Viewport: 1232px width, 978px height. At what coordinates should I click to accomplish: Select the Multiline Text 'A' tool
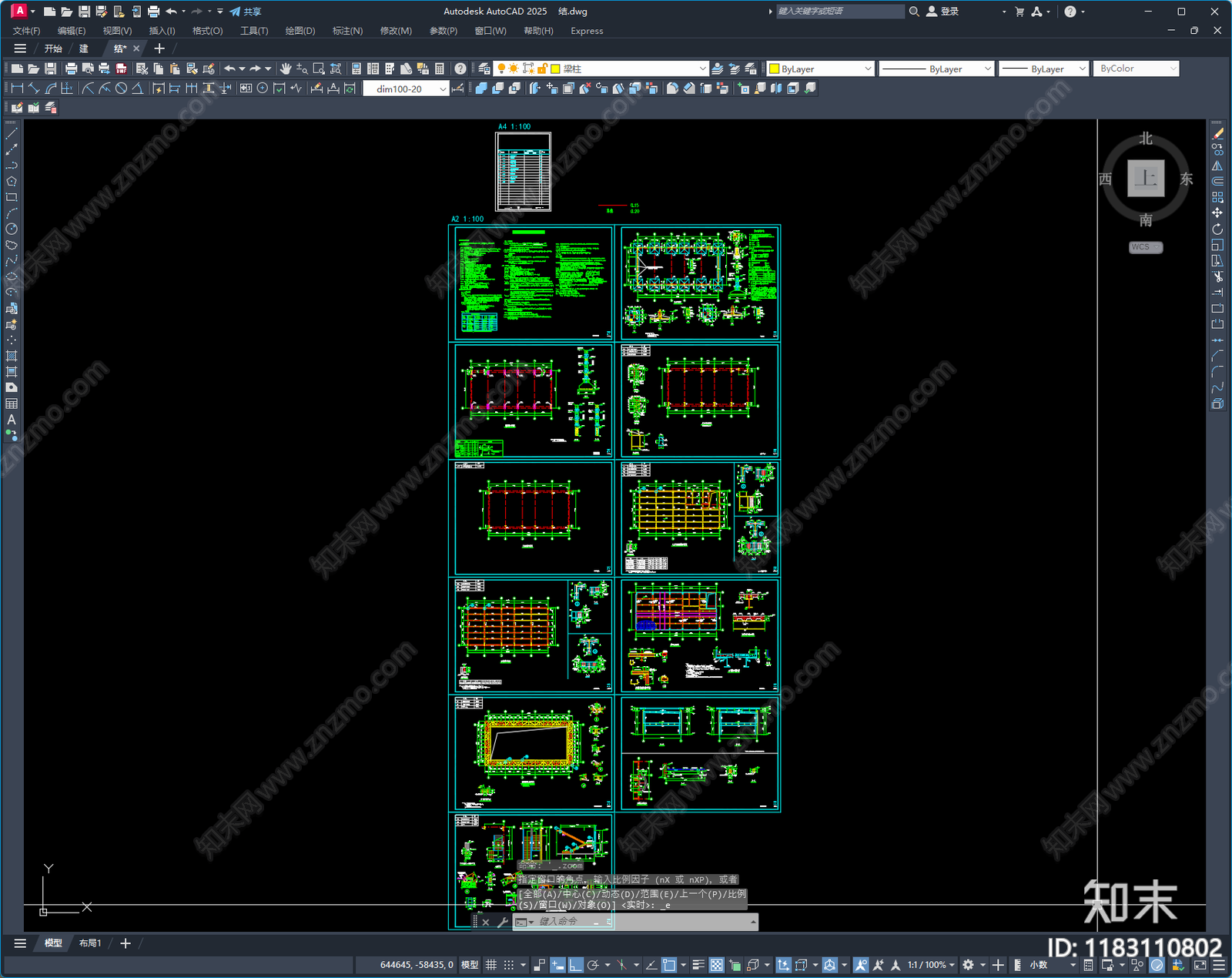coord(12,420)
